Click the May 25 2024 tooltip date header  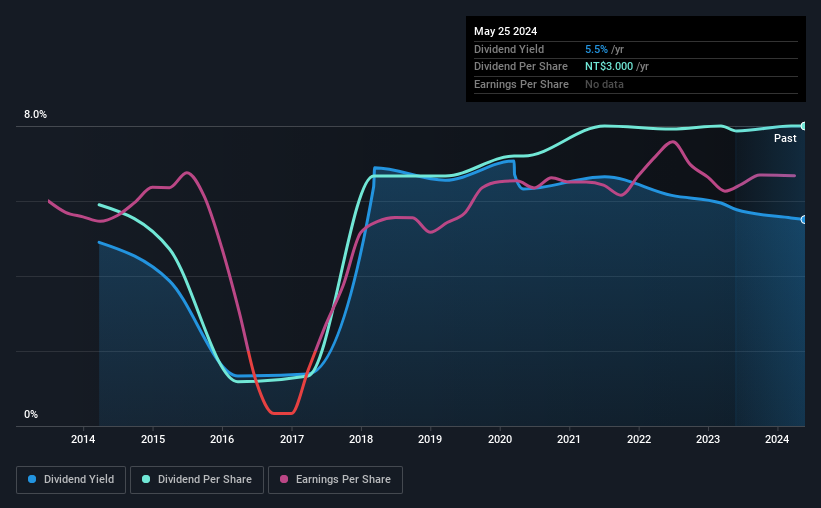(x=505, y=31)
